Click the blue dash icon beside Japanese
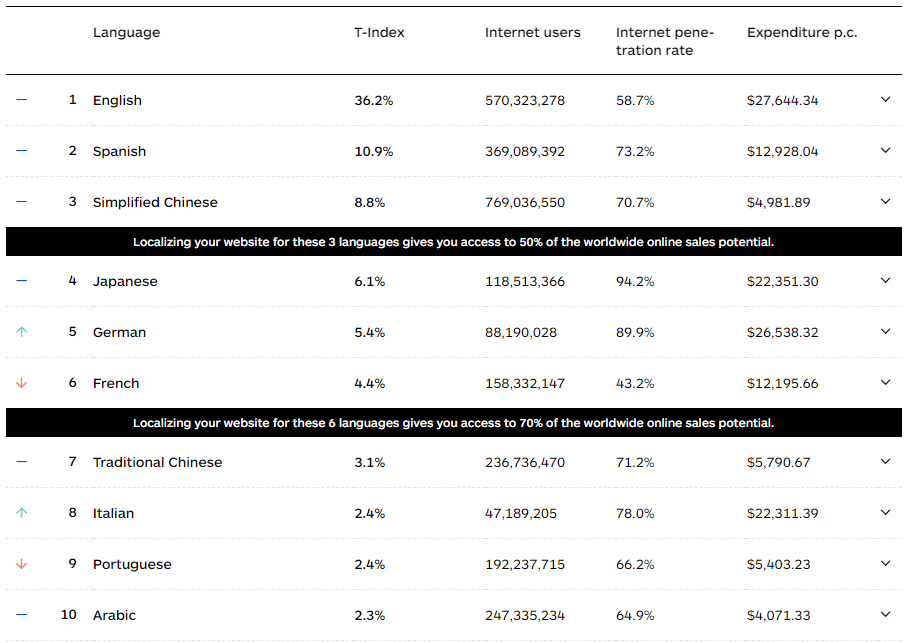 coord(22,281)
